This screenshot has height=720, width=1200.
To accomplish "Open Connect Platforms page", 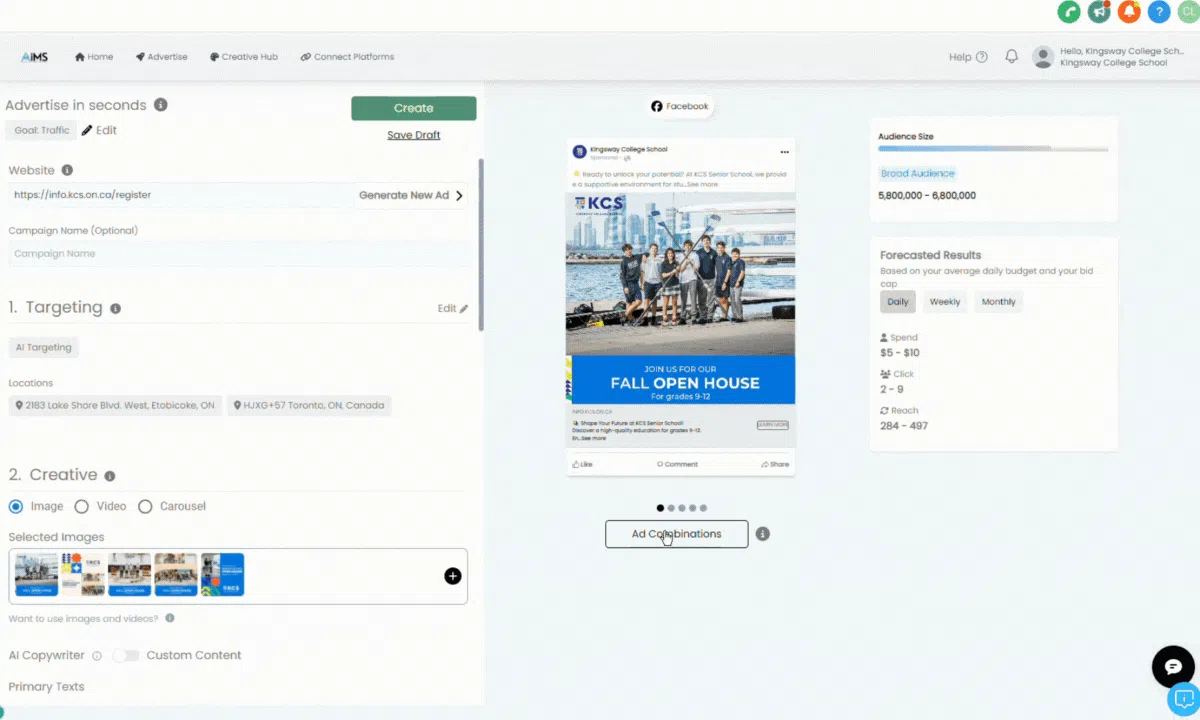I will click(x=347, y=57).
